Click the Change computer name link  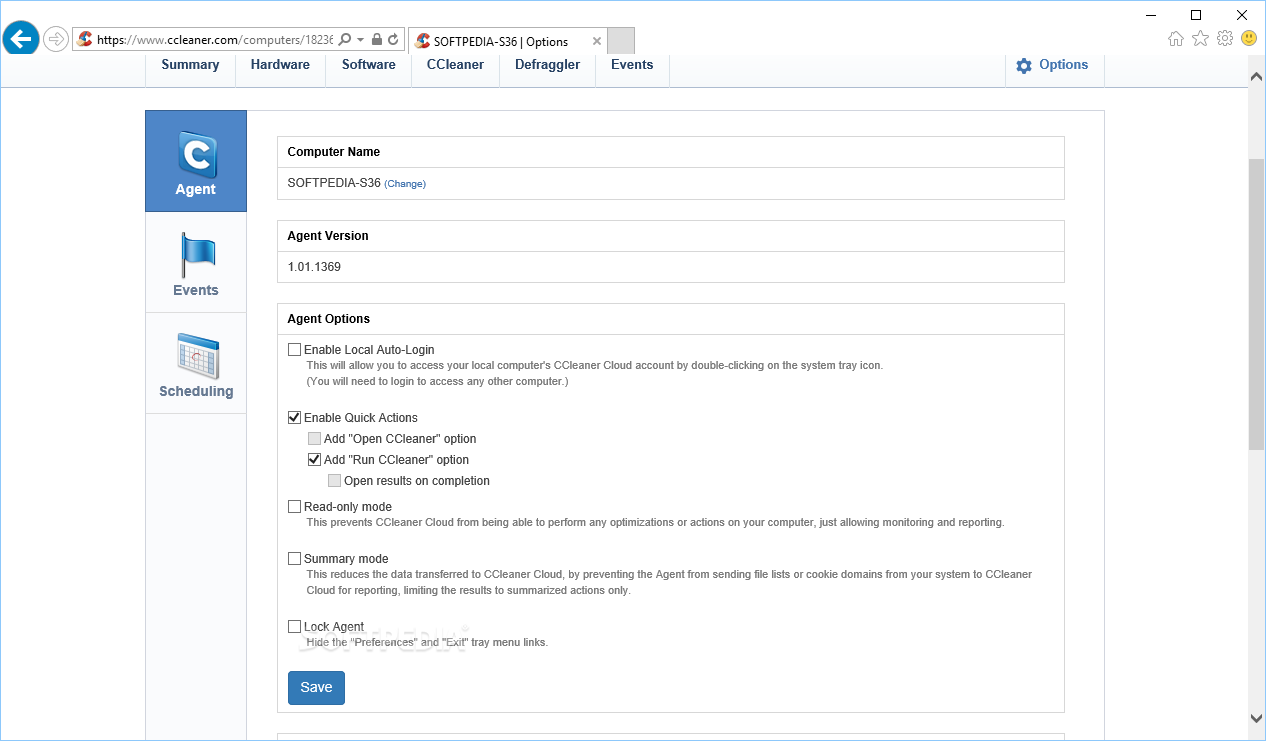(405, 184)
